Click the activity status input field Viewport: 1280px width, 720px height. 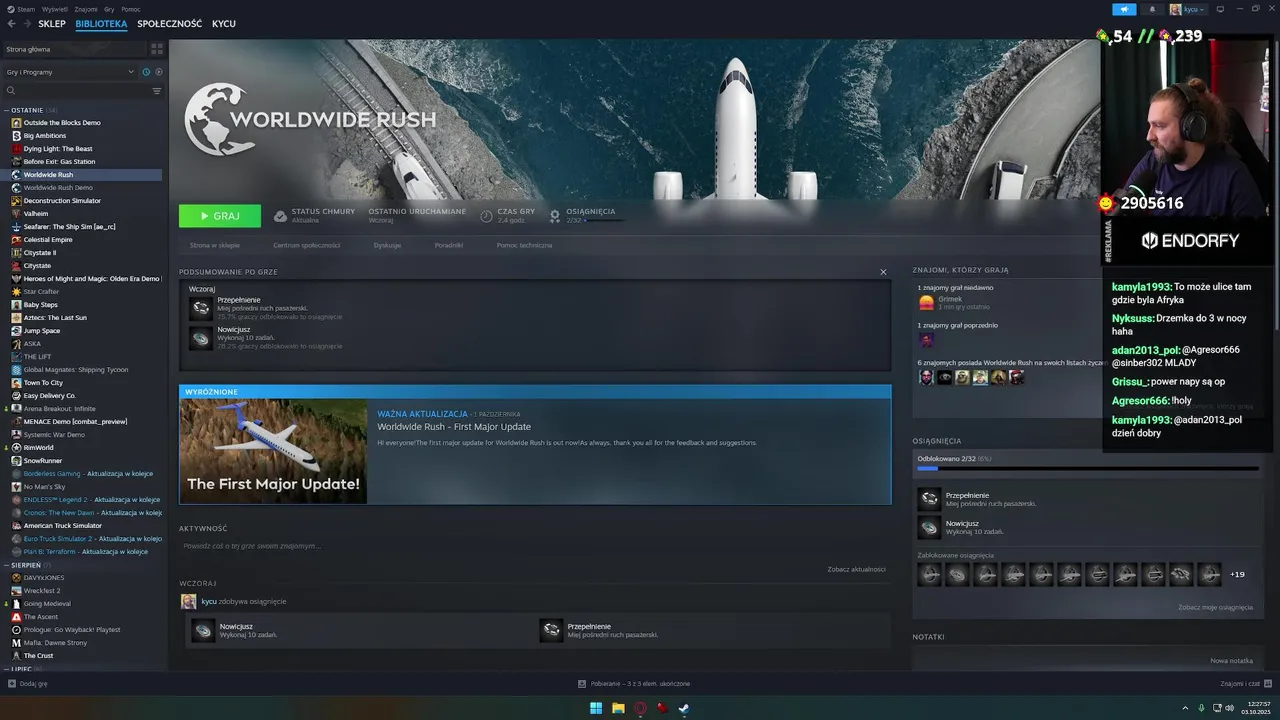click(535, 546)
